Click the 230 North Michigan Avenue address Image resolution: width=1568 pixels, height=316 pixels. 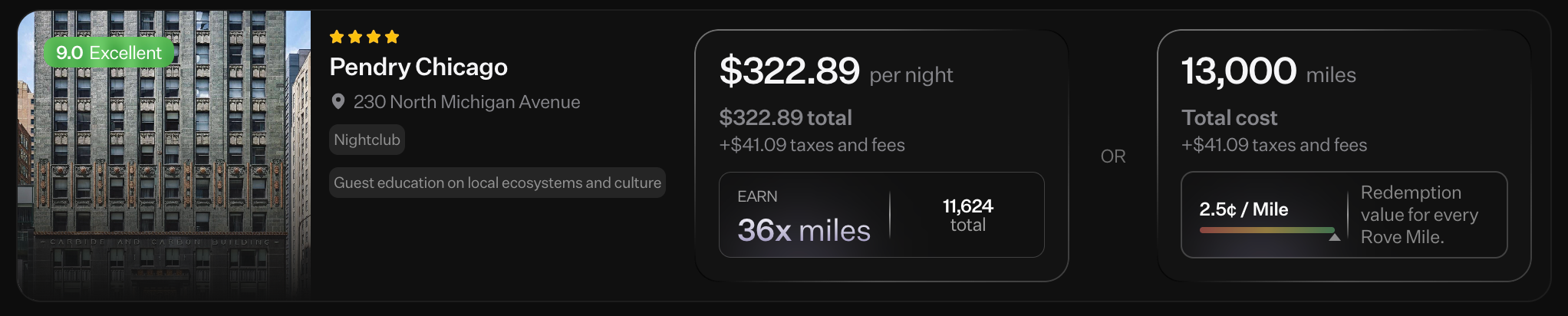point(466,102)
